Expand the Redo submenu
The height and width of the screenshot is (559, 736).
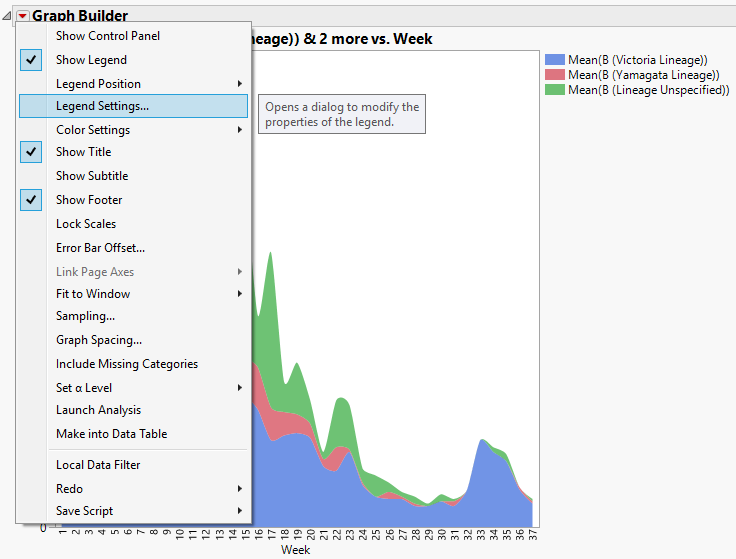tap(133, 489)
